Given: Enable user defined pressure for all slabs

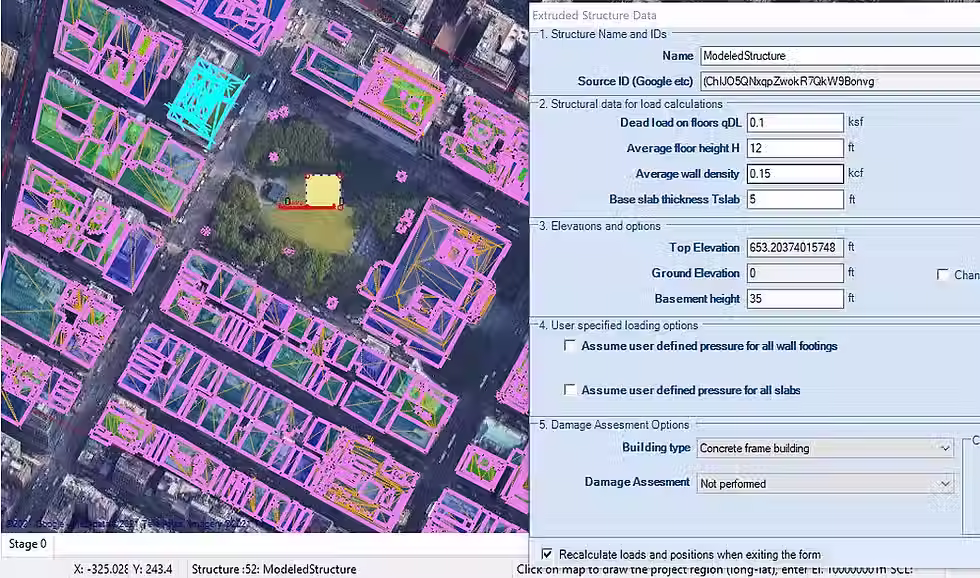Looking at the screenshot, I should 570,390.
